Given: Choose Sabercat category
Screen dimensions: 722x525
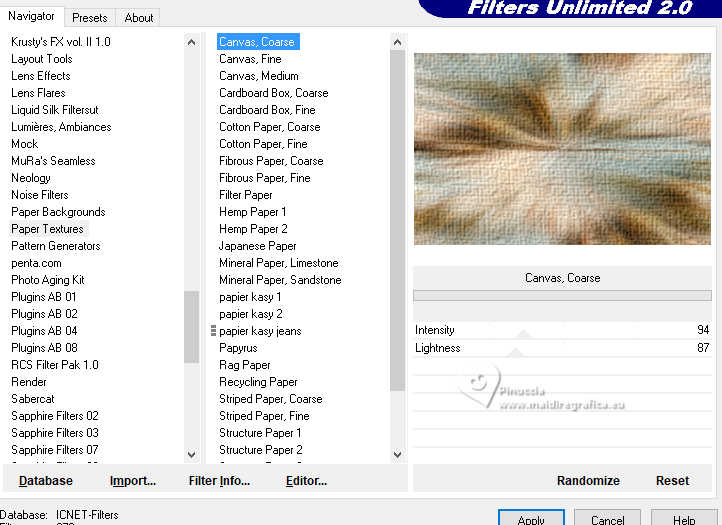Looking at the screenshot, I should 33,399.
